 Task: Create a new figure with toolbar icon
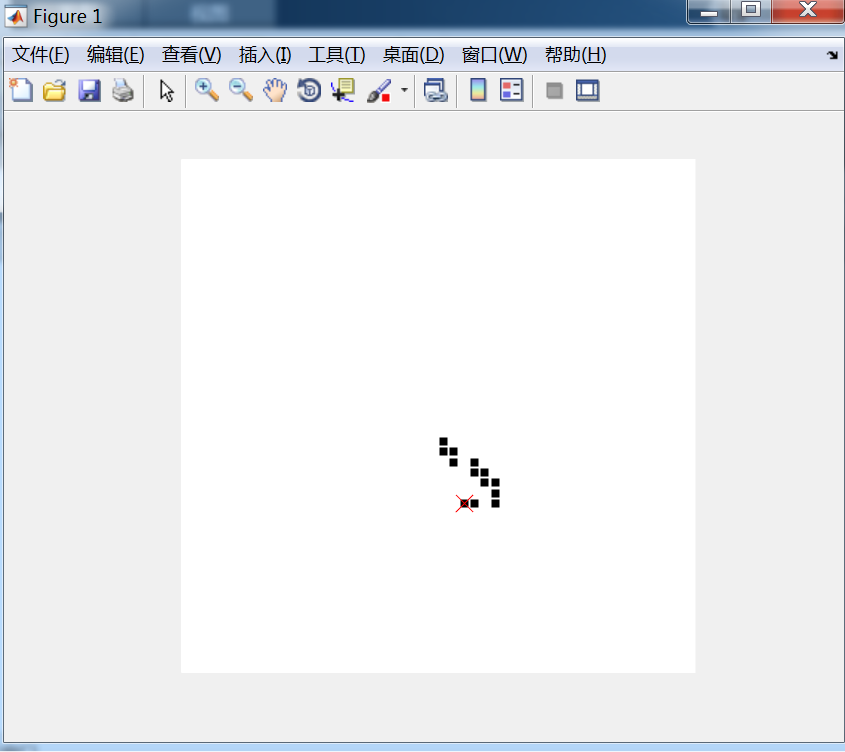(x=22, y=90)
